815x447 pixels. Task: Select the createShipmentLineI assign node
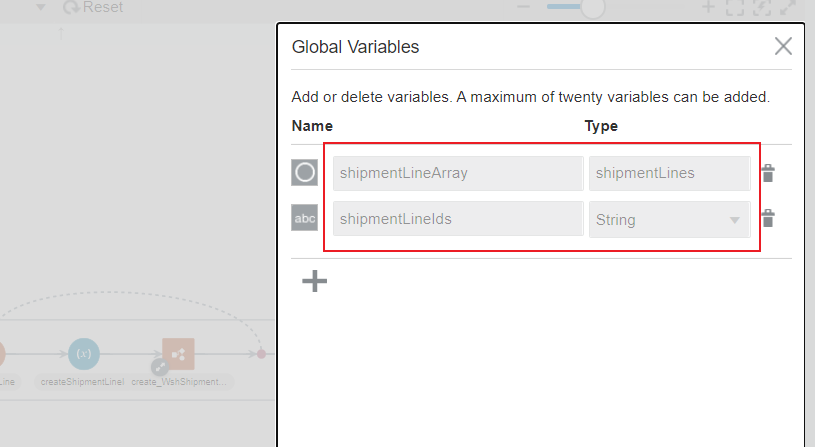(84, 354)
